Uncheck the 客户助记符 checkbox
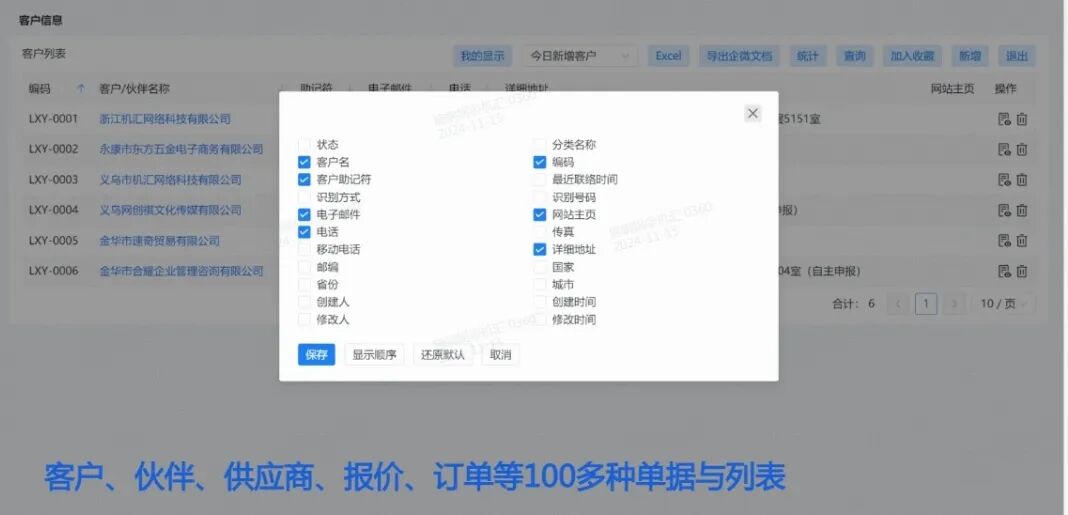Image resolution: width=1068 pixels, height=515 pixels. point(304,180)
